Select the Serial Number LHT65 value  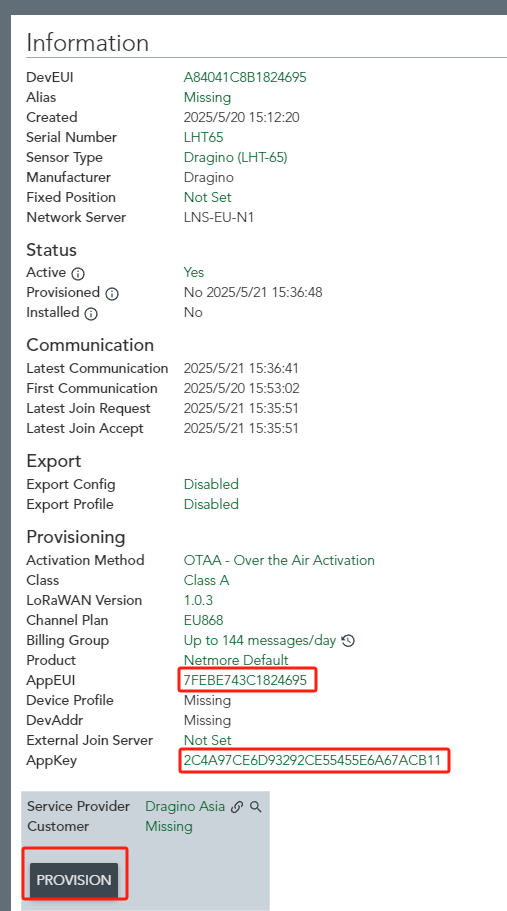(203, 137)
